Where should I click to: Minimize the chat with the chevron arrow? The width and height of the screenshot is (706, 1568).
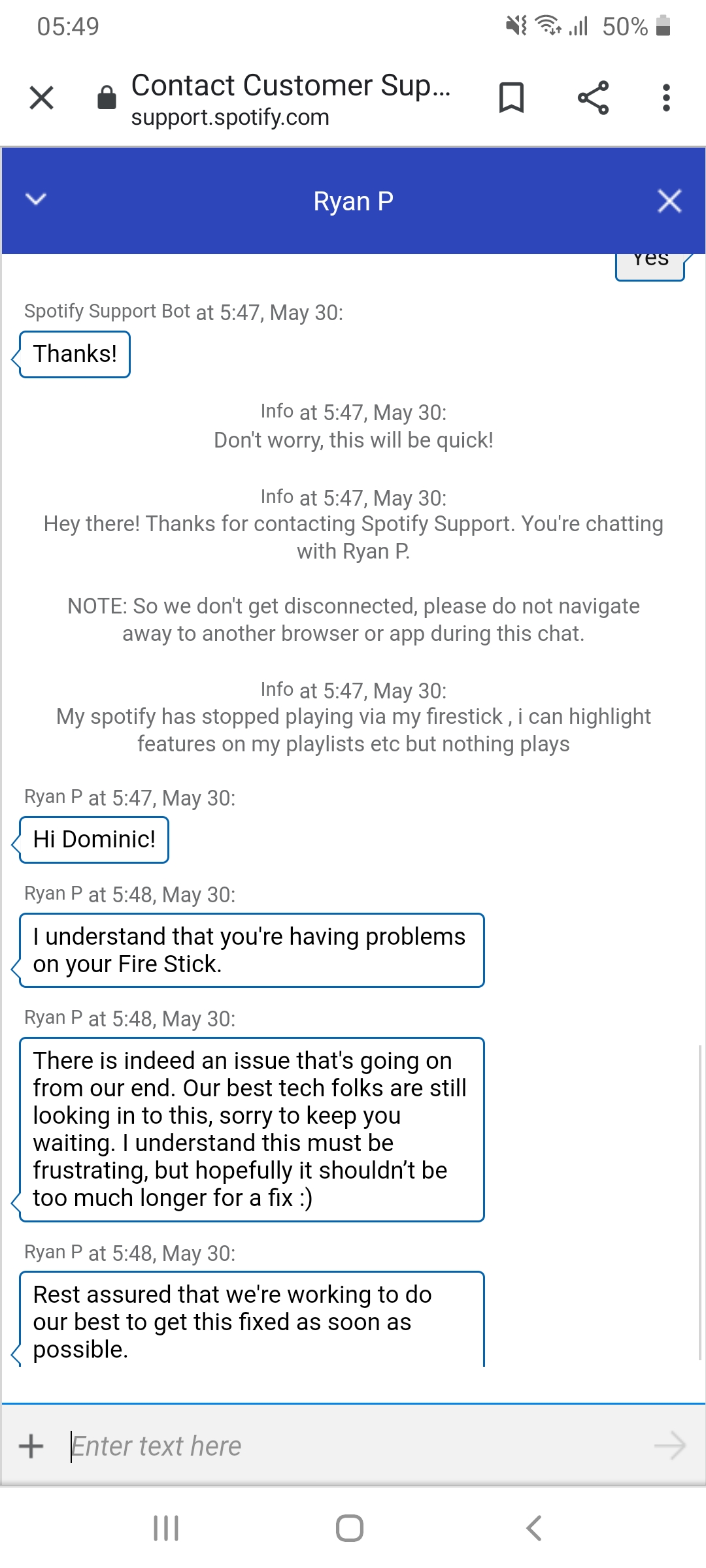[x=36, y=199]
